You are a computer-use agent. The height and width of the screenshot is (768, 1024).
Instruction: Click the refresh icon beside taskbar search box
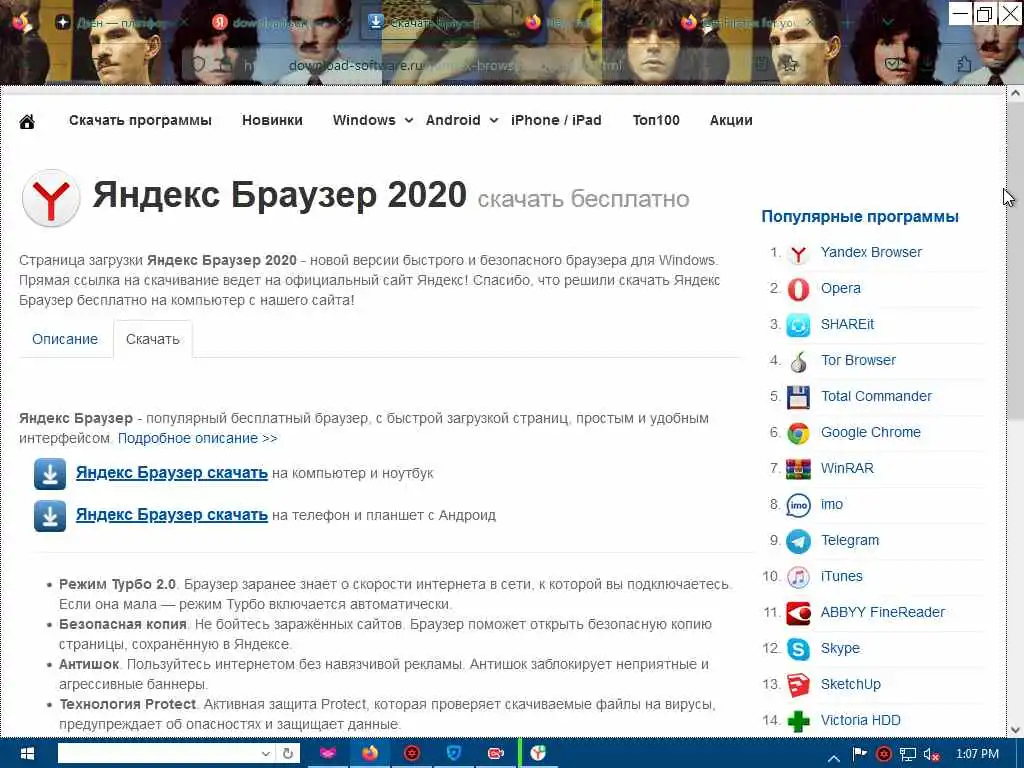(x=287, y=754)
